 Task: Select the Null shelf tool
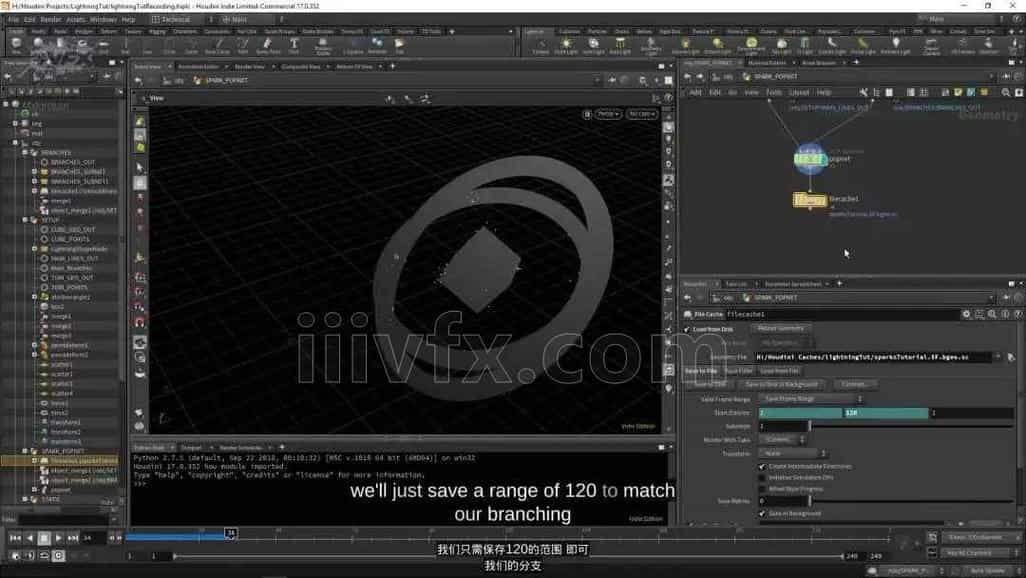pyautogui.click(x=125, y=45)
